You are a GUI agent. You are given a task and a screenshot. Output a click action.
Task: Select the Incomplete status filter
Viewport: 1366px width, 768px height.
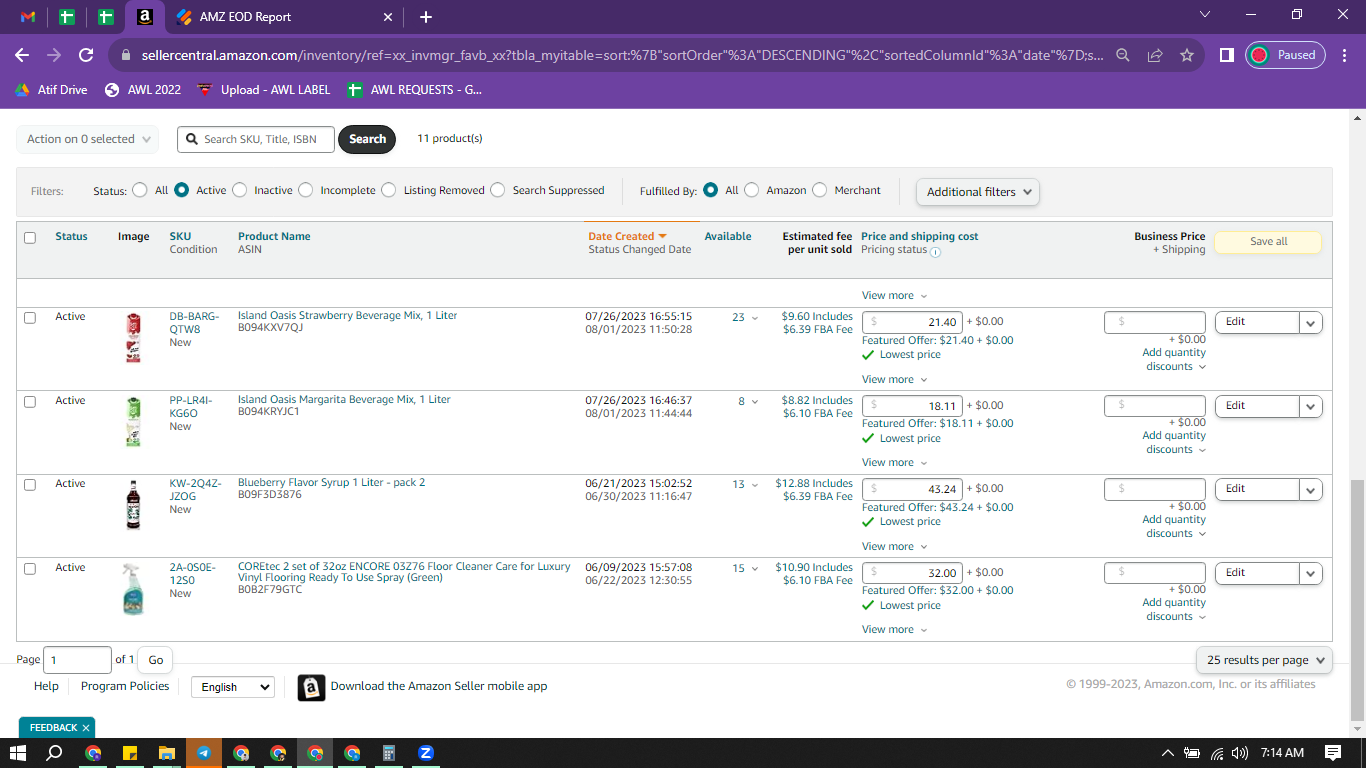305,190
